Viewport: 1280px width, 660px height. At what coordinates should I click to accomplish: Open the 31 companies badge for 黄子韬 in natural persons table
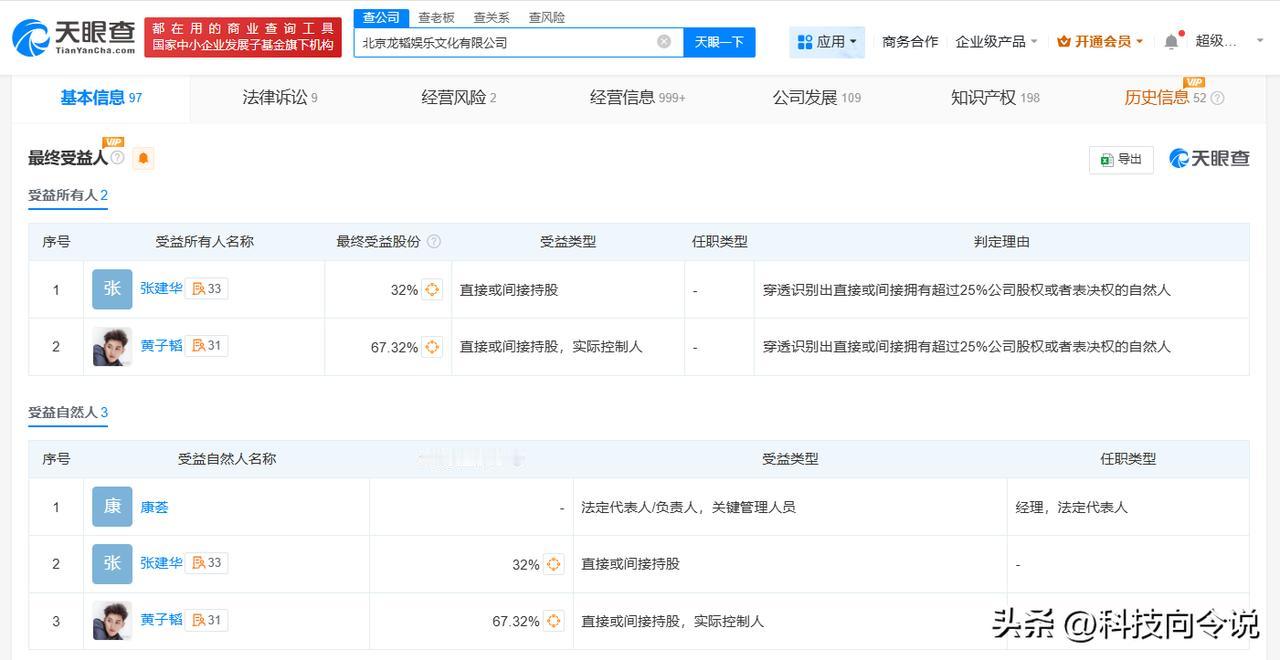coord(207,620)
